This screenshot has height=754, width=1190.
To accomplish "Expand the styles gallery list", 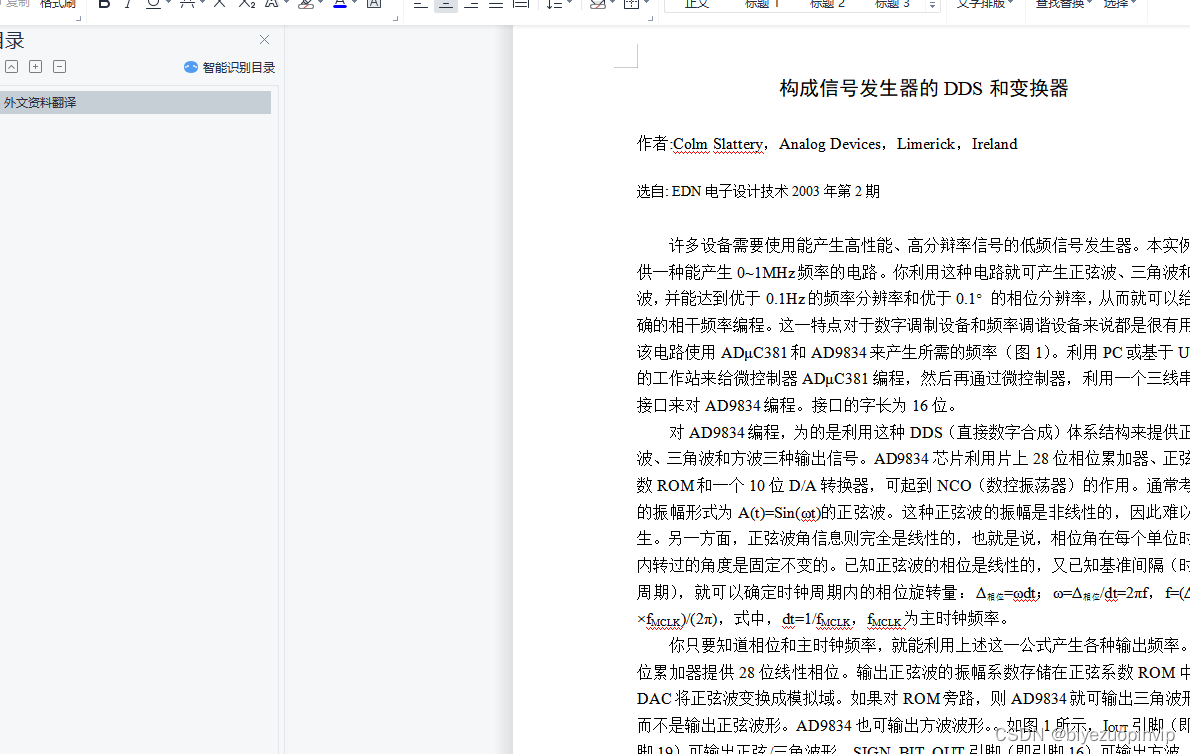I will tap(932, 5).
